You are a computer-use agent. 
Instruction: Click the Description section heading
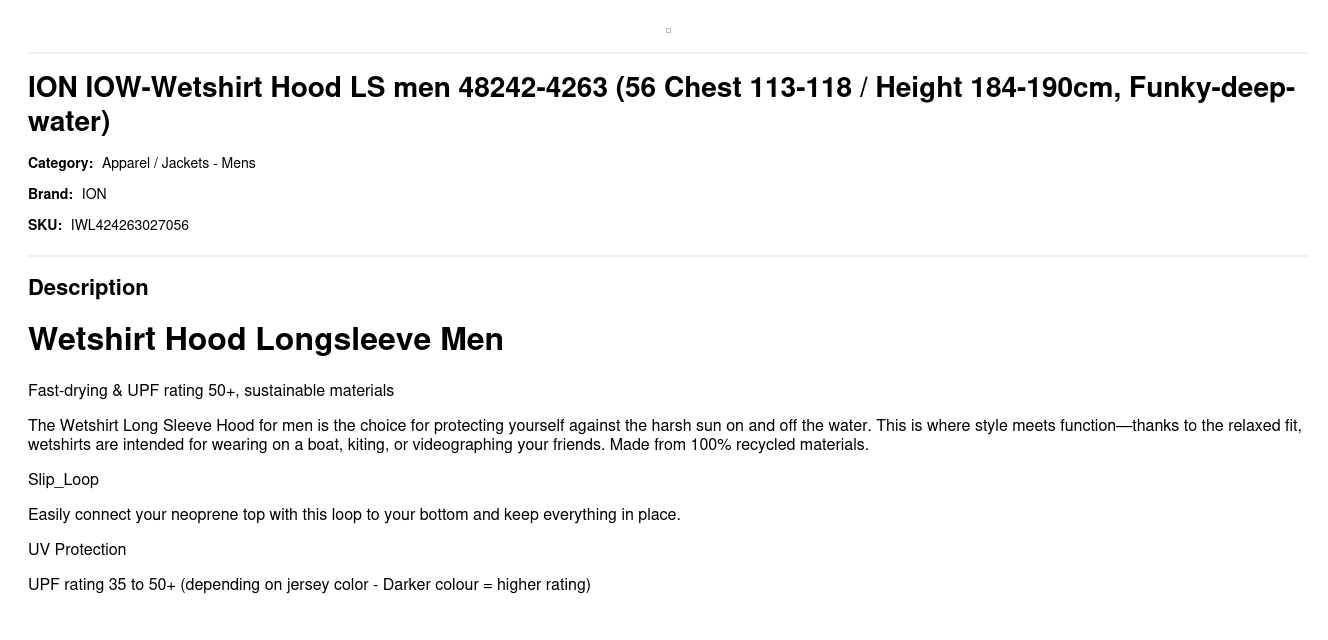pyautogui.click(x=88, y=287)
